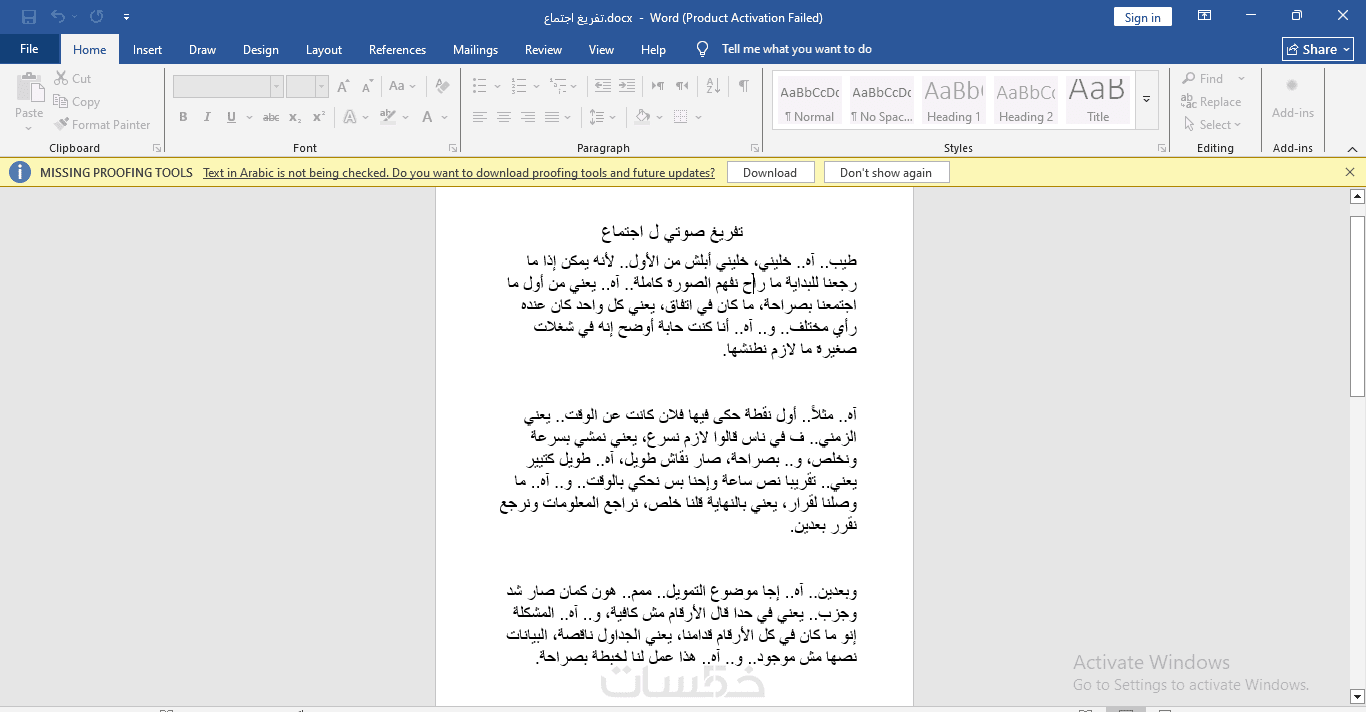Click Download proofing tools button
This screenshot has height=712, width=1366.
click(770, 173)
